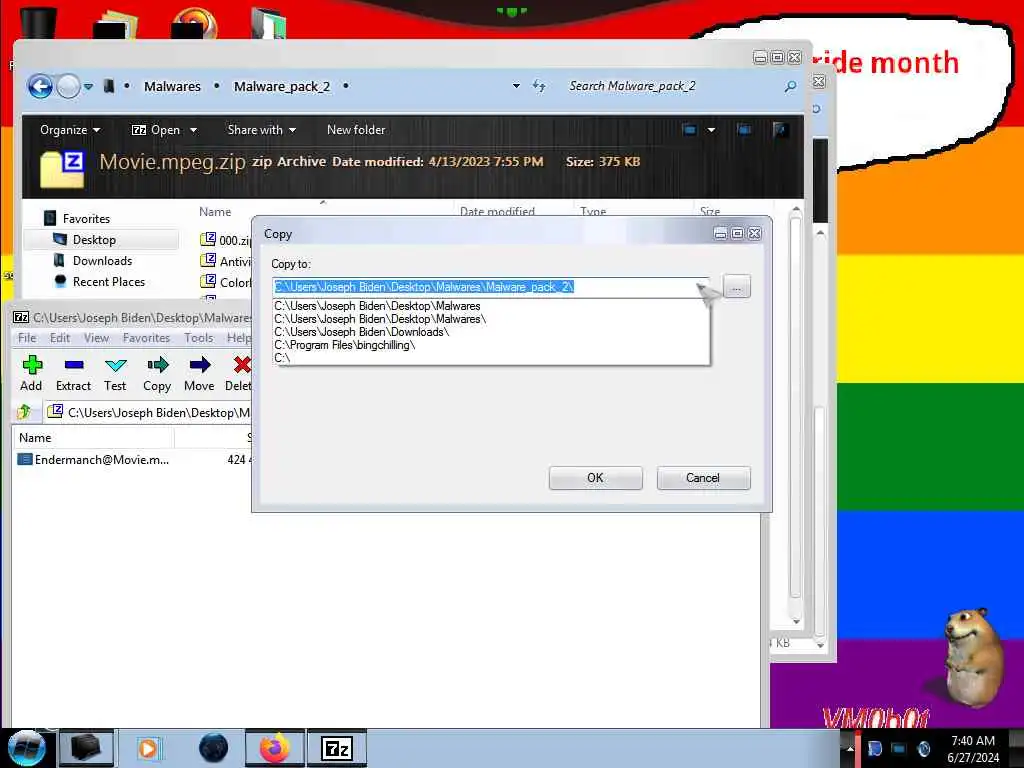Open the Help menu in 7-Zip
This screenshot has width=1024, height=768.
(238, 338)
